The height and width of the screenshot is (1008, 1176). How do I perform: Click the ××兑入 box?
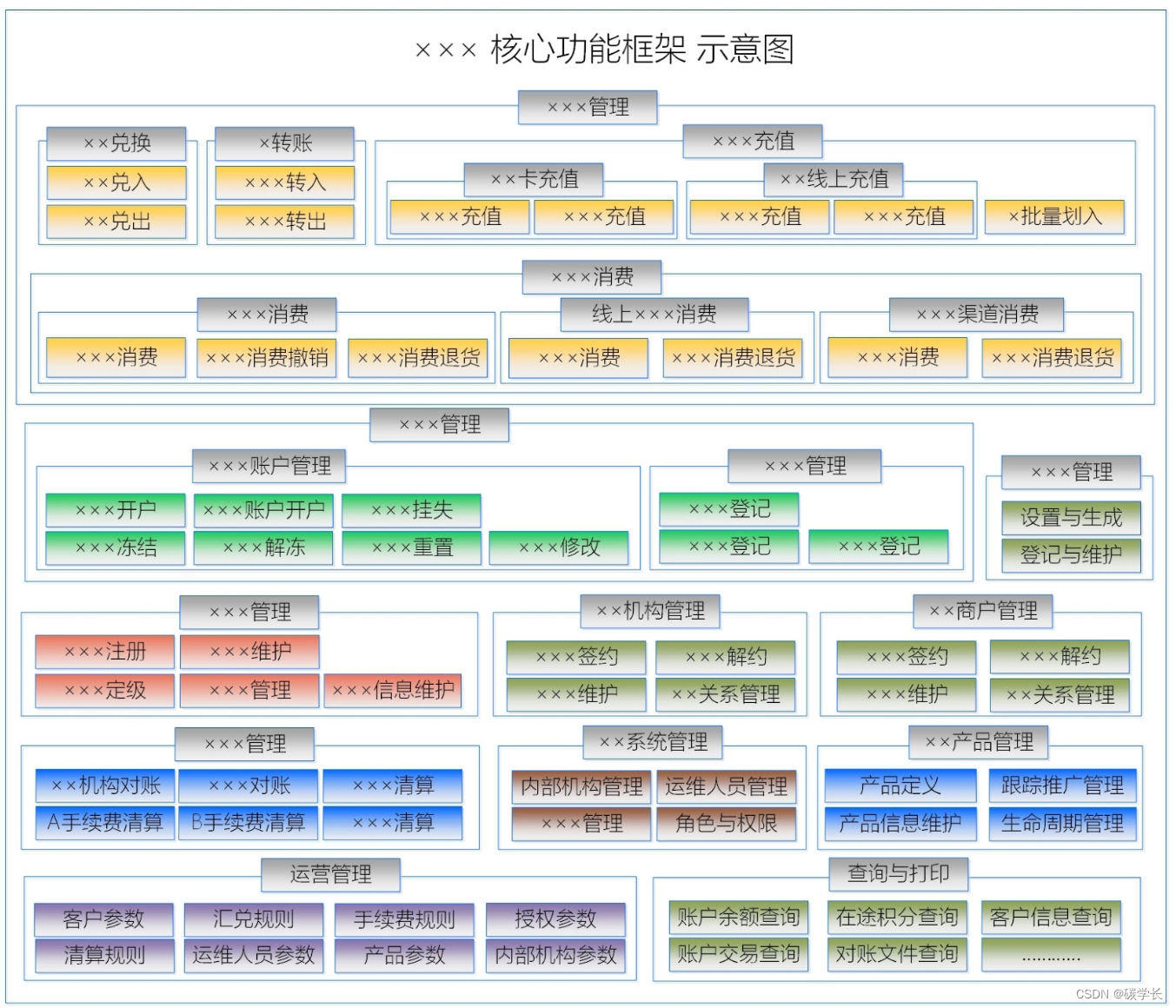coord(116,182)
